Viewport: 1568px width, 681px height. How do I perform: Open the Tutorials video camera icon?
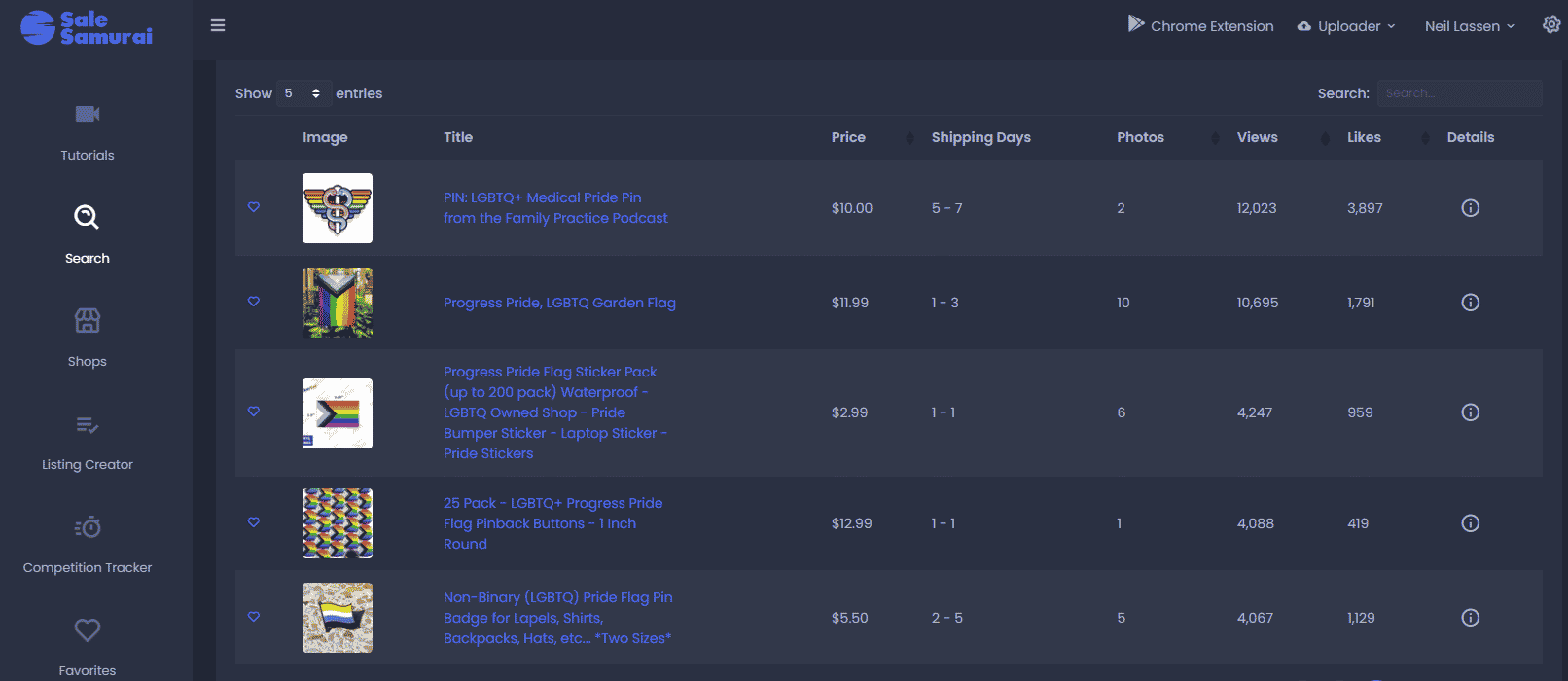click(x=88, y=114)
